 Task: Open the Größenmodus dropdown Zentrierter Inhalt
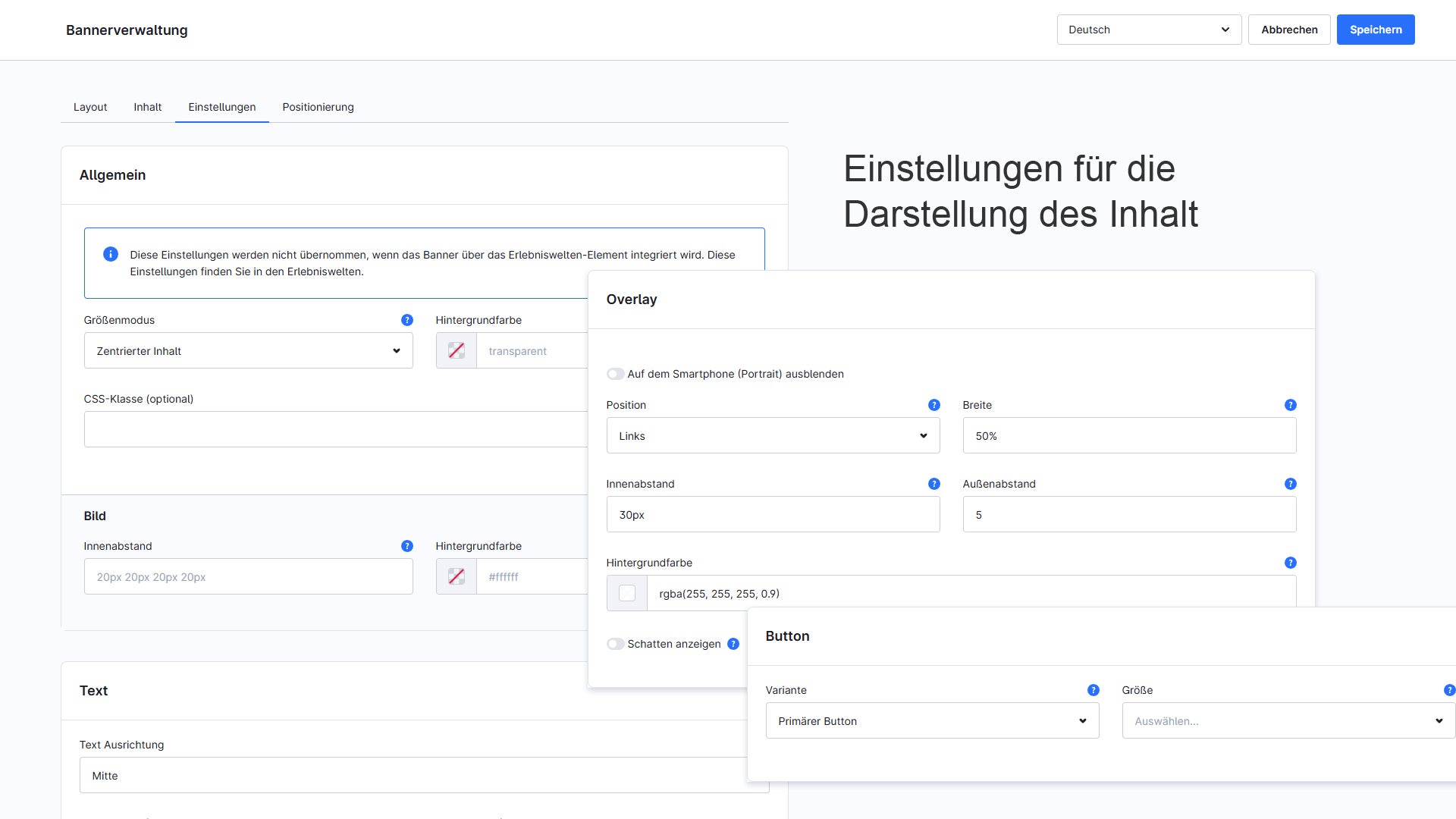pos(249,350)
